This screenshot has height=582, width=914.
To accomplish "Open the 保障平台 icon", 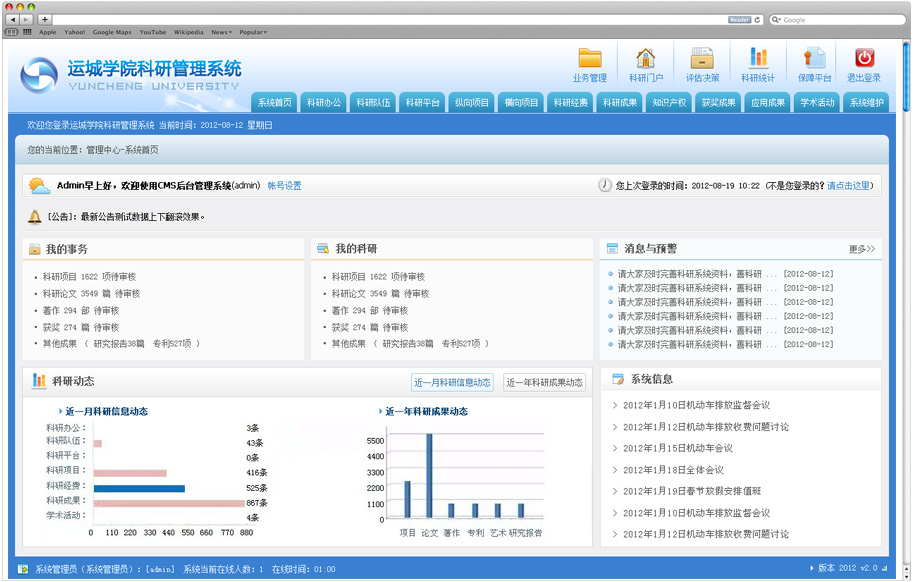I will [815, 59].
